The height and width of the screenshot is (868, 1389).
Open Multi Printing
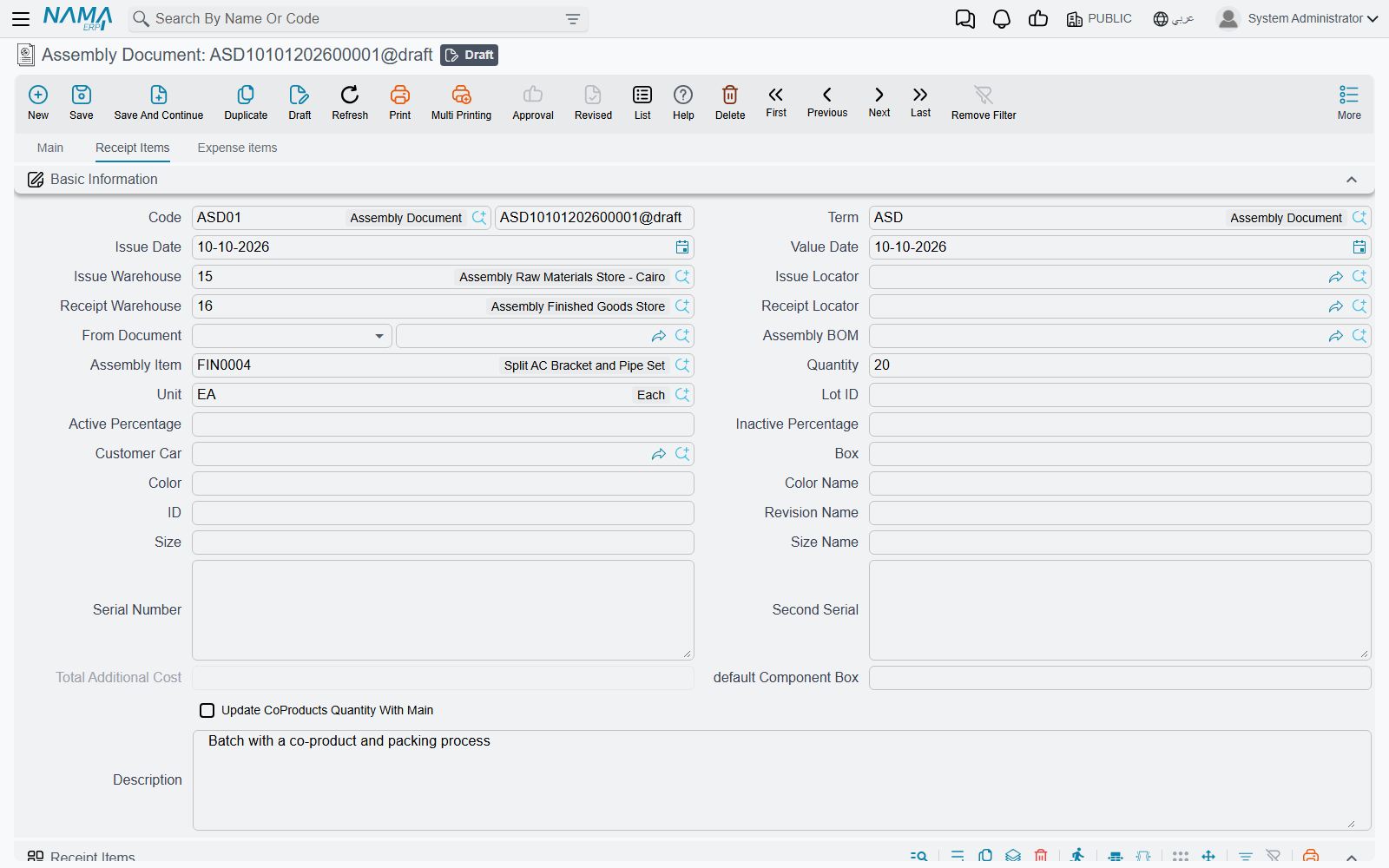point(461,102)
